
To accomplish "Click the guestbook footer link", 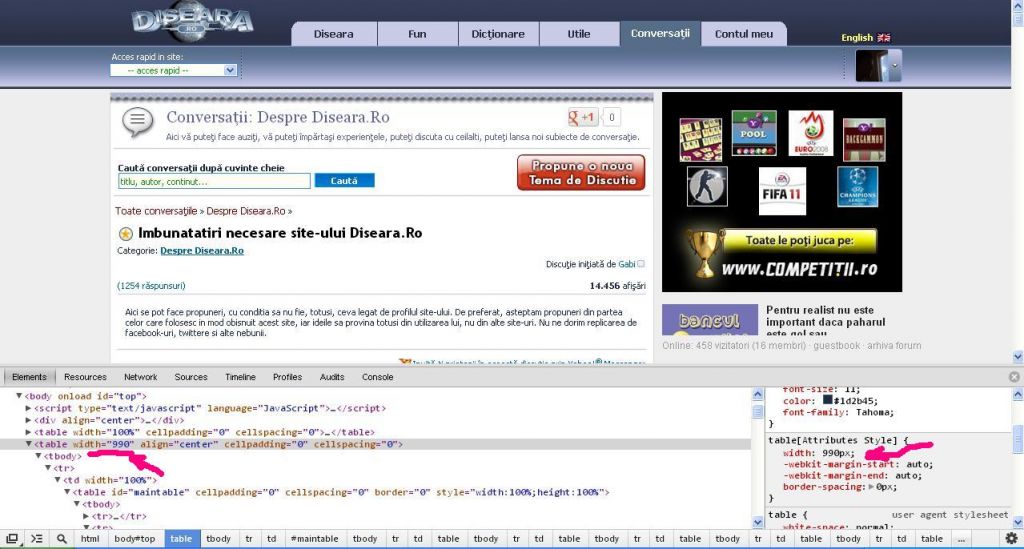I will coord(837,345).
